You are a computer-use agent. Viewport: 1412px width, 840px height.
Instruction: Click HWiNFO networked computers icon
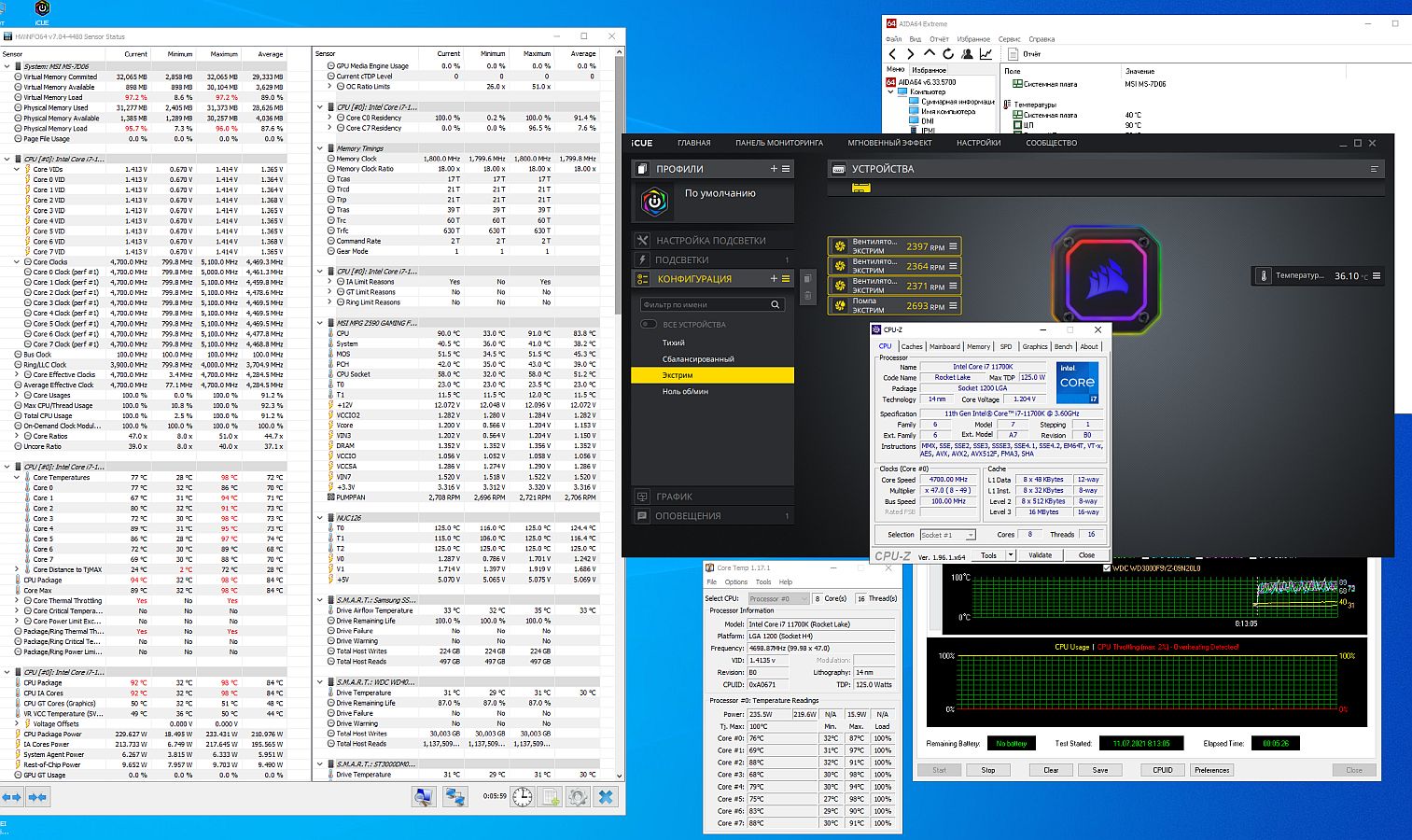tap(454, 796)
